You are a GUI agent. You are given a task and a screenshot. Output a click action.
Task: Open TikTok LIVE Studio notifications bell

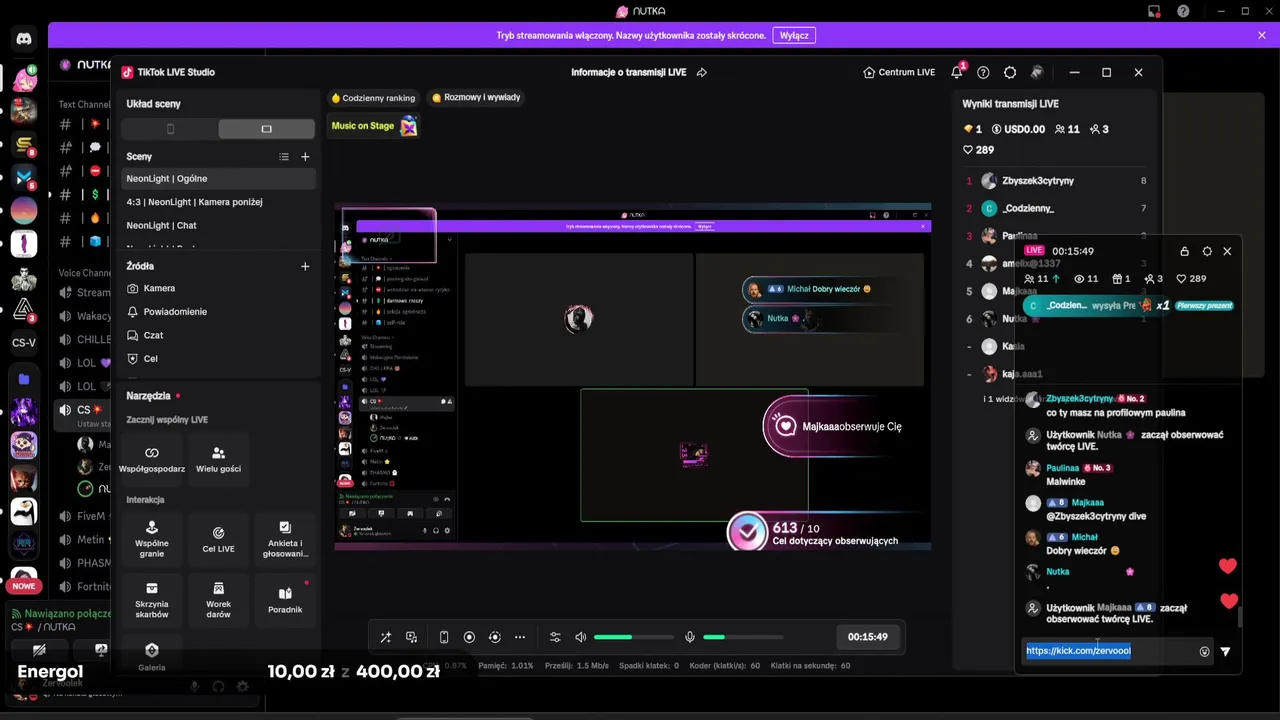click(957, 72)
